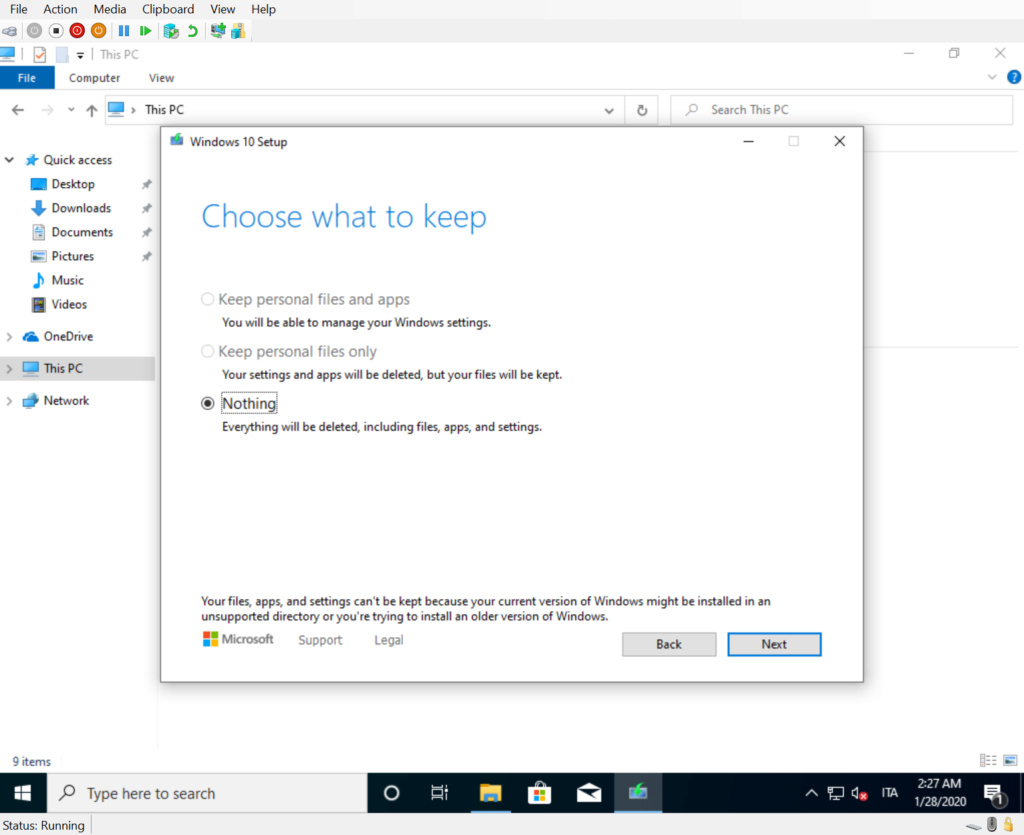Refresh the This PC view
1024x835 pixels.
[642, 110]
